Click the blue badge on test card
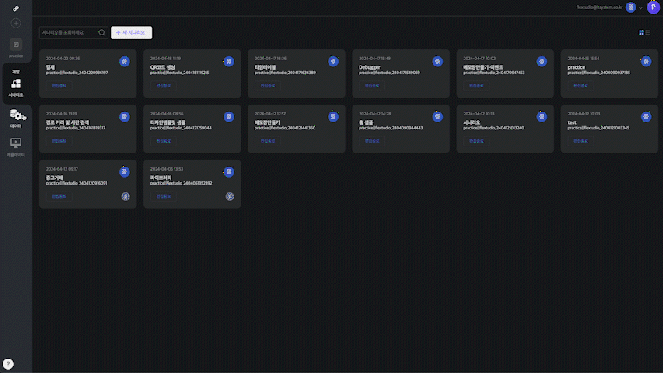 coord(646,116)
